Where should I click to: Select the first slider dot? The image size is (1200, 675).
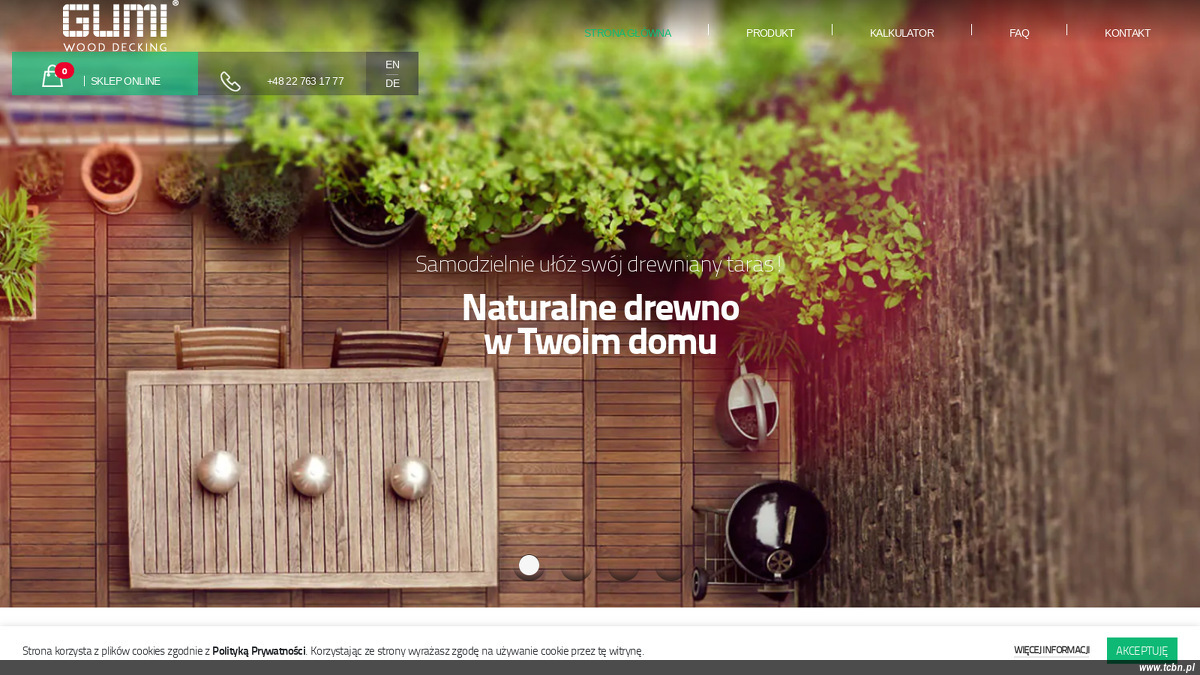(x=529, y=565)
